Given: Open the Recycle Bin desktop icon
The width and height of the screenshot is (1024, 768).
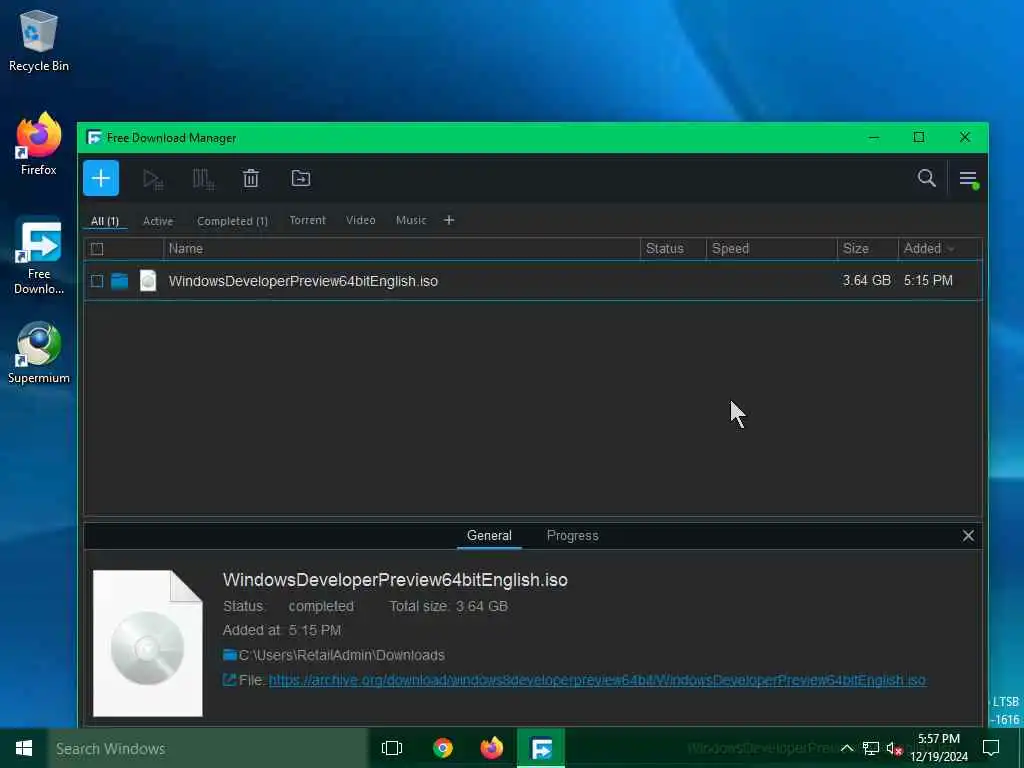Looking at the screenshot, I should pyautogui.click(x=39, y=41).
